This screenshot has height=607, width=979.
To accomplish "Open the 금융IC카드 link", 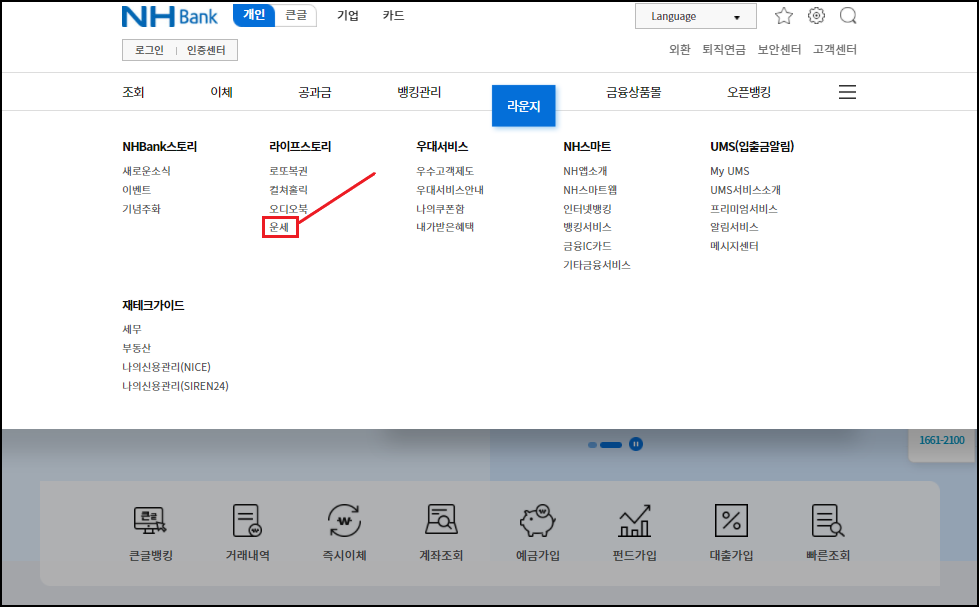I will (587, 245).
